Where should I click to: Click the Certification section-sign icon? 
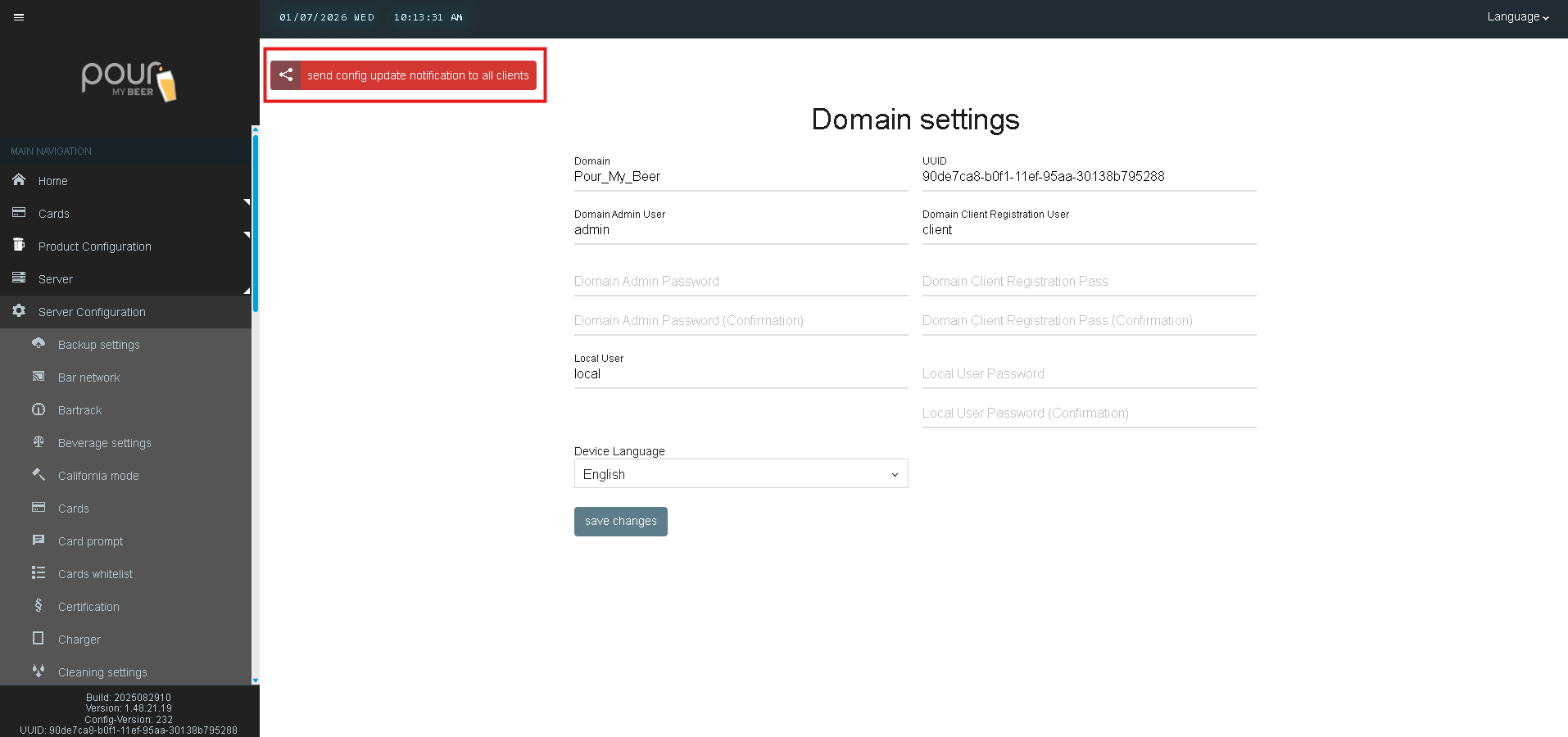39,606
